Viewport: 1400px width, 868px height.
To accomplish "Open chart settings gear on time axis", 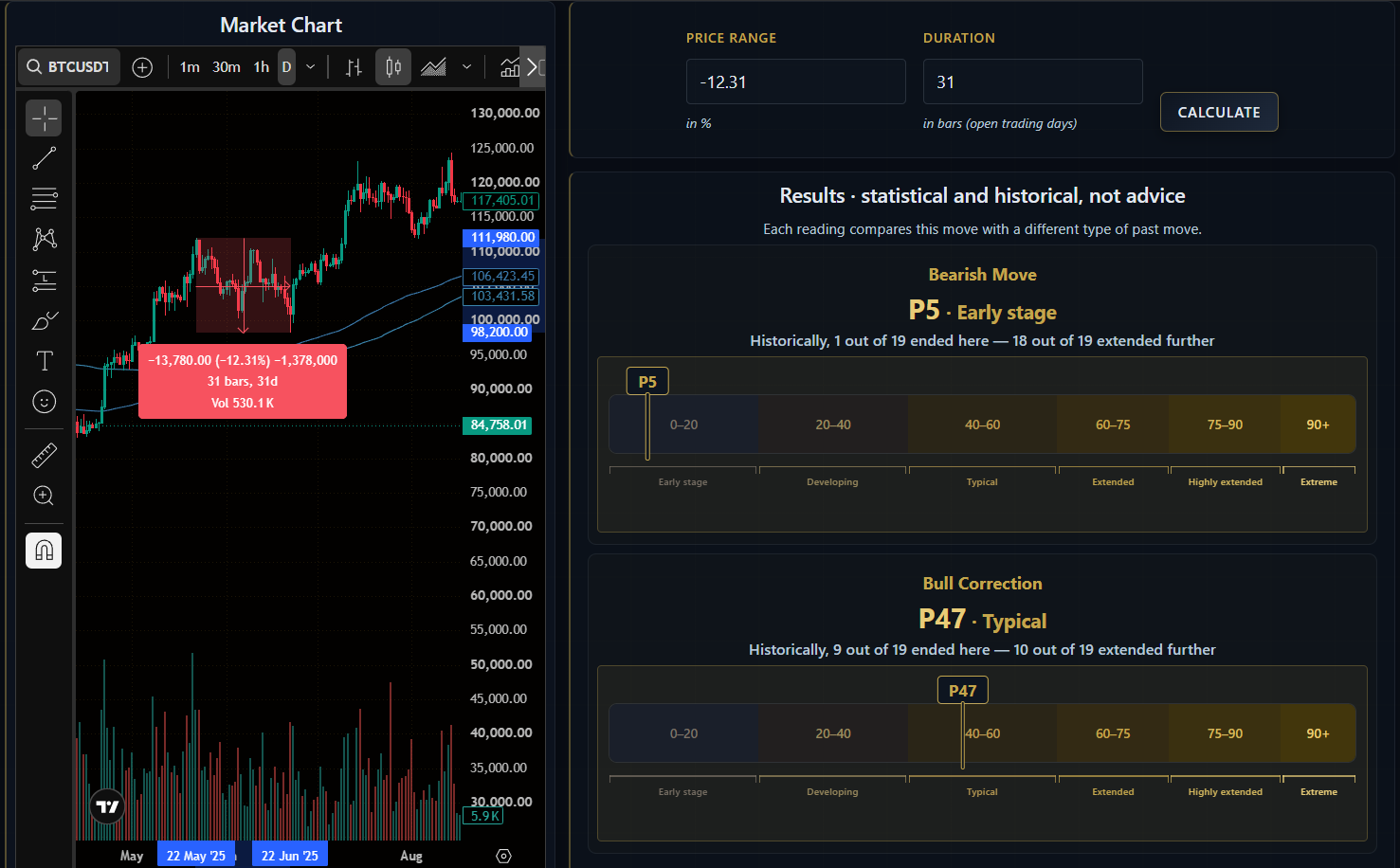I will coord(504,856).
